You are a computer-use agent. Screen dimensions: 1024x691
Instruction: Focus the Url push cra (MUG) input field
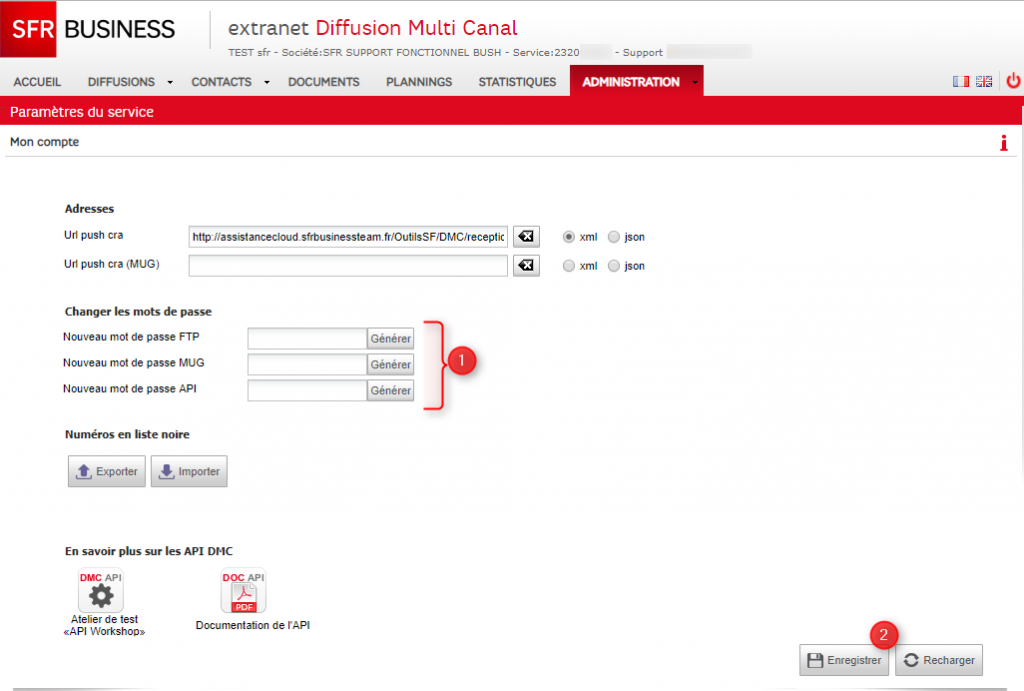coord(348,265)
